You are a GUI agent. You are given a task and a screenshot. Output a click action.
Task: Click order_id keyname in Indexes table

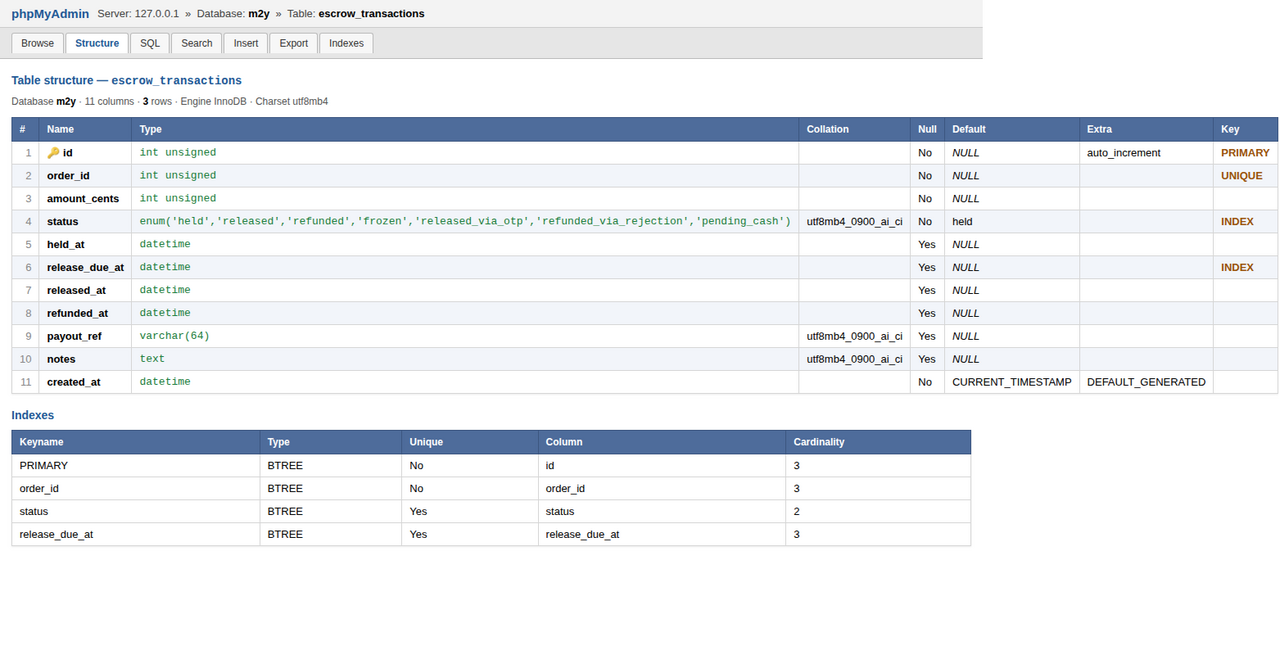39,489
